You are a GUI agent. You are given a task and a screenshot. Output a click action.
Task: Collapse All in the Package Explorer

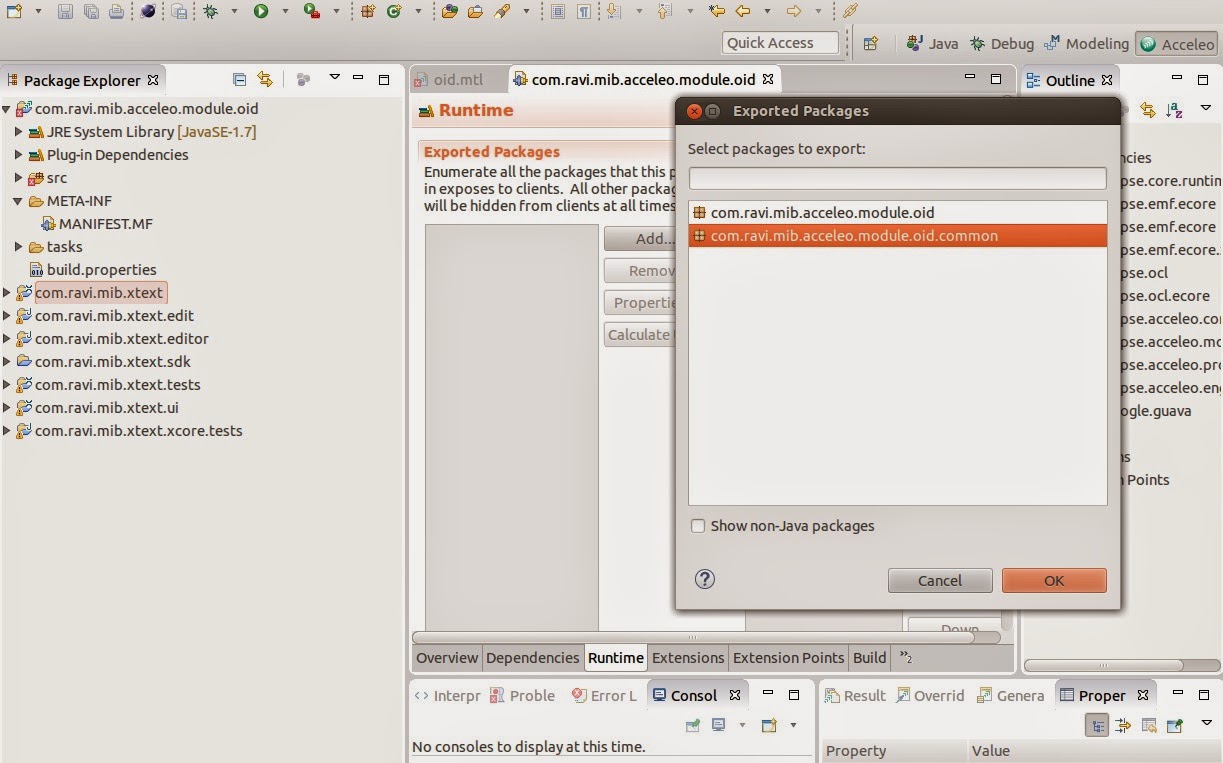point(240,80)
